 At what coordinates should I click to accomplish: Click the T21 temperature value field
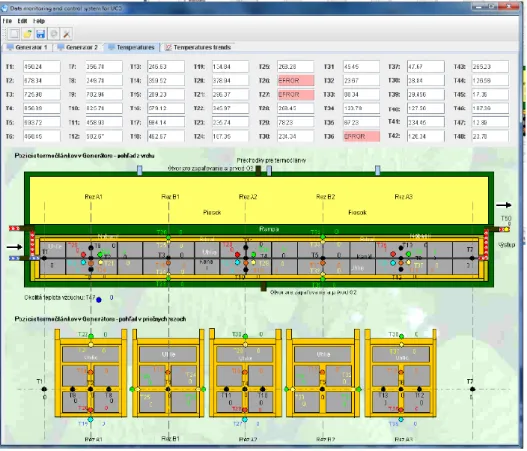point(230,94)
